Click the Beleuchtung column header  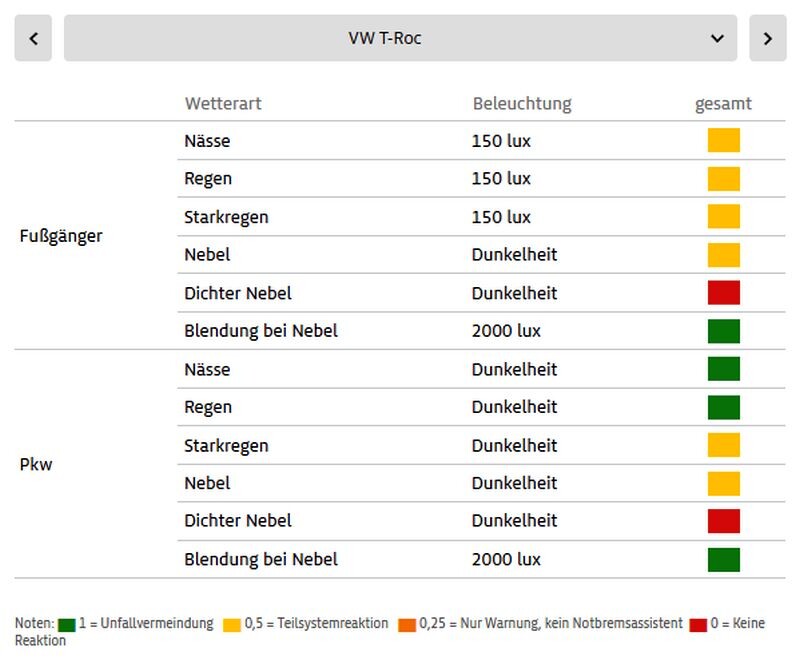click(521, 104)
